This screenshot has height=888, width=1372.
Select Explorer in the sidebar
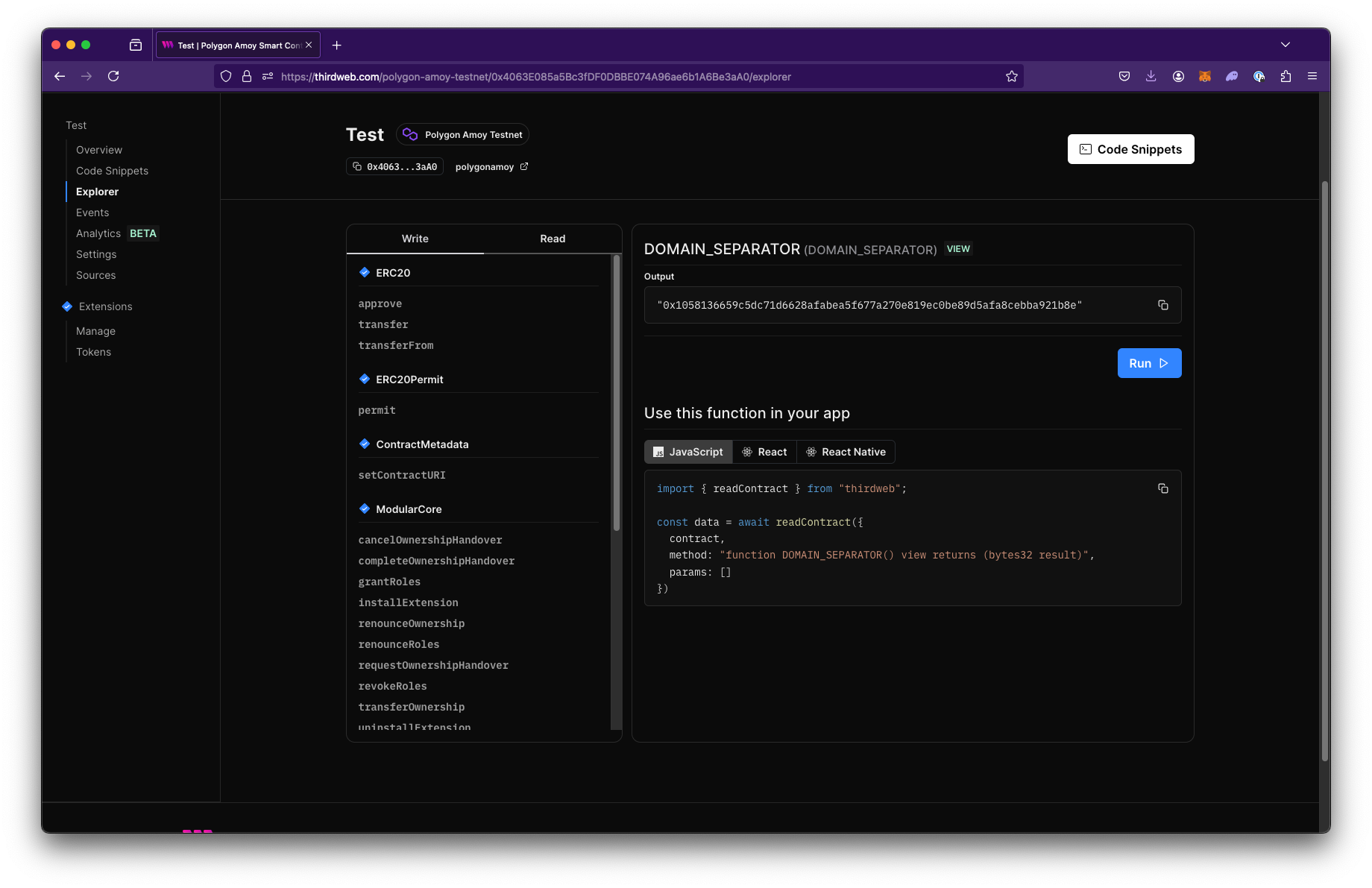(x=97, y=192)
